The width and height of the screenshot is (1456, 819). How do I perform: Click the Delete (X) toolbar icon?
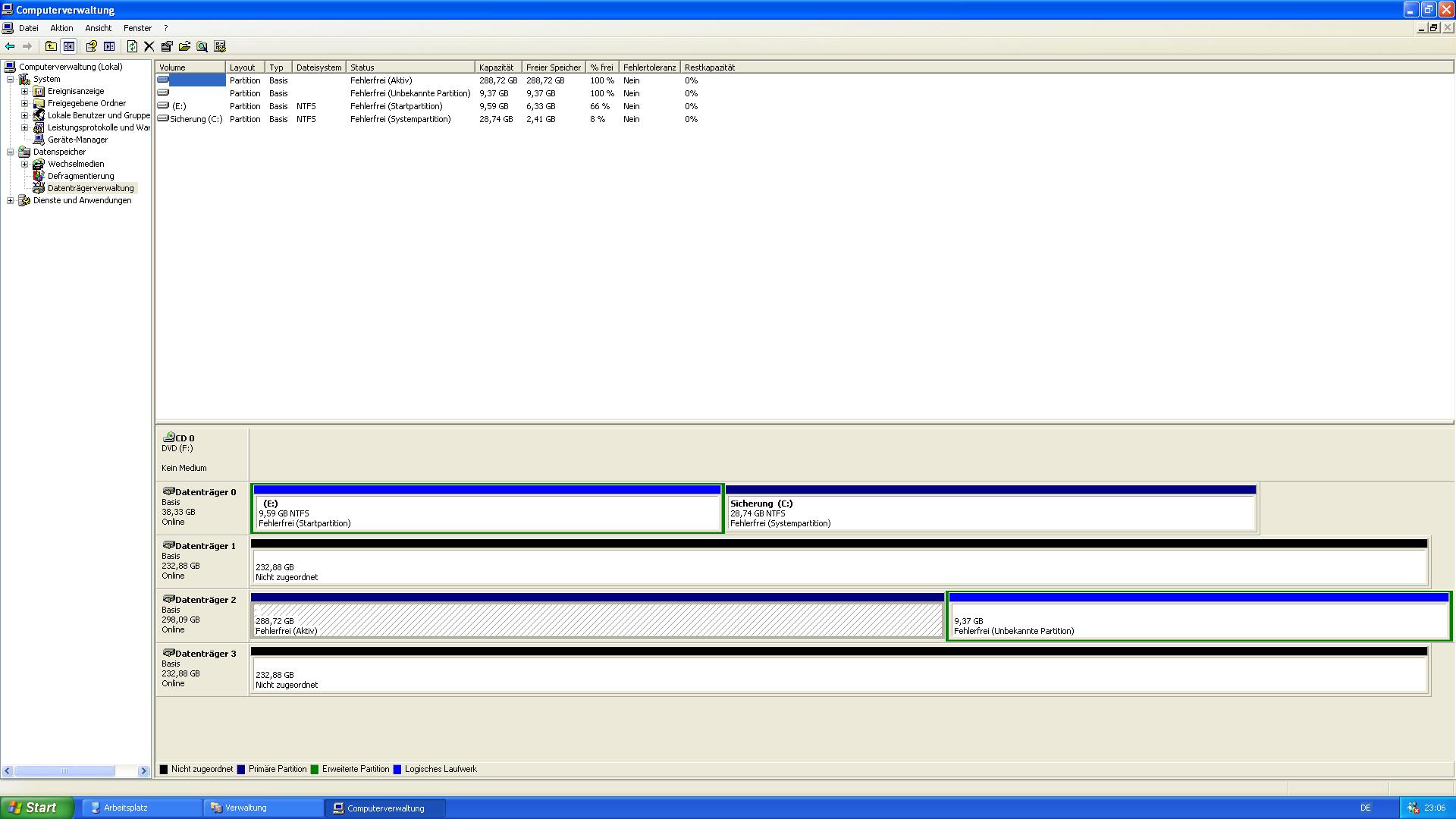click(x=149, y=46)
